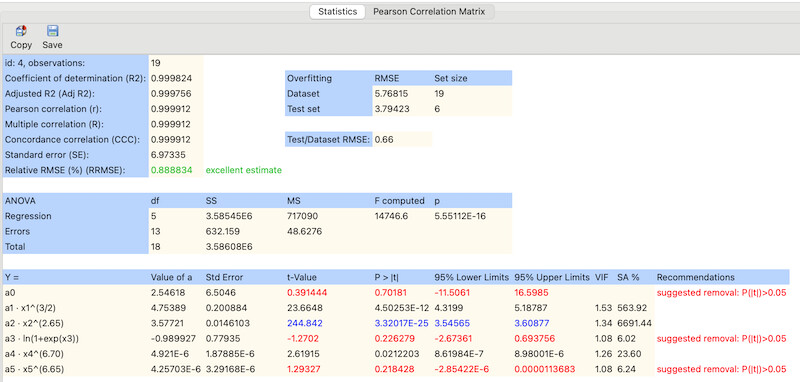Click the a2 lower limit 3.54565
Image resolution: width=800 pixels, height=382 pixels.
point(452,323)
